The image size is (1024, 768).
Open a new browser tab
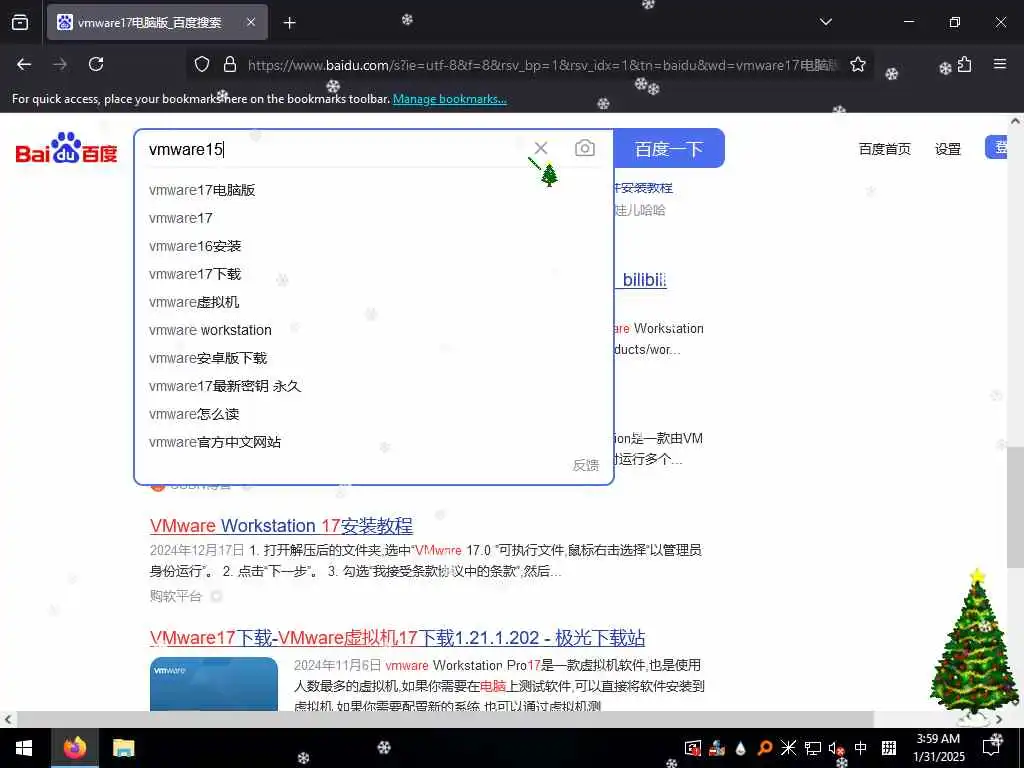pos(289,23)
